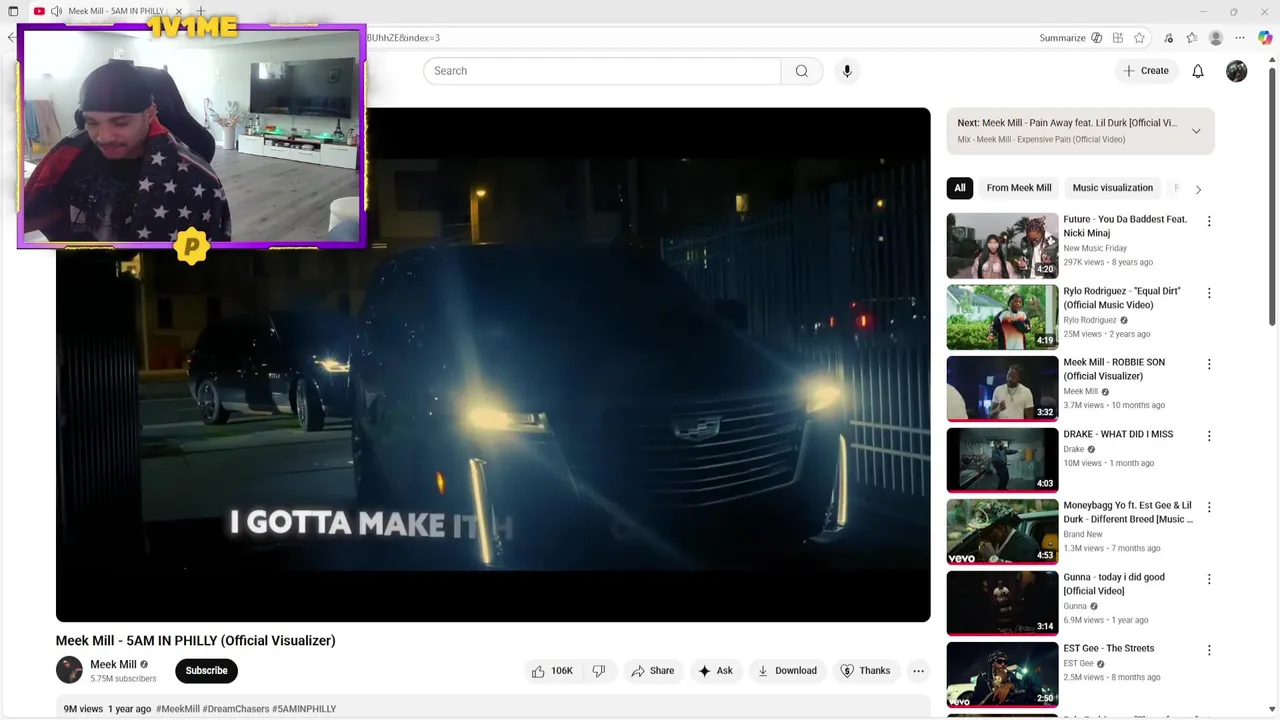1280x720 pixels.
Task: Open browser Favorites list icon
Action: [1191, 38]
